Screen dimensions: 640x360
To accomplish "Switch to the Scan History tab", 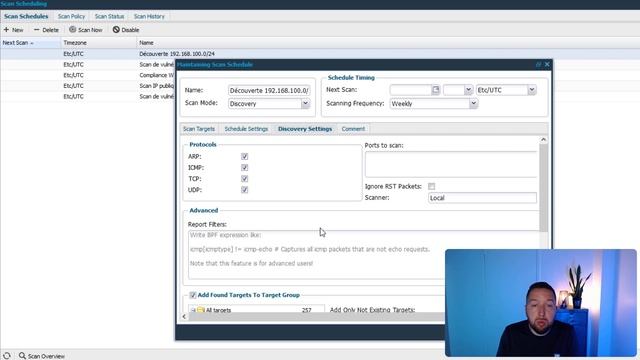I will click(149, 16).
